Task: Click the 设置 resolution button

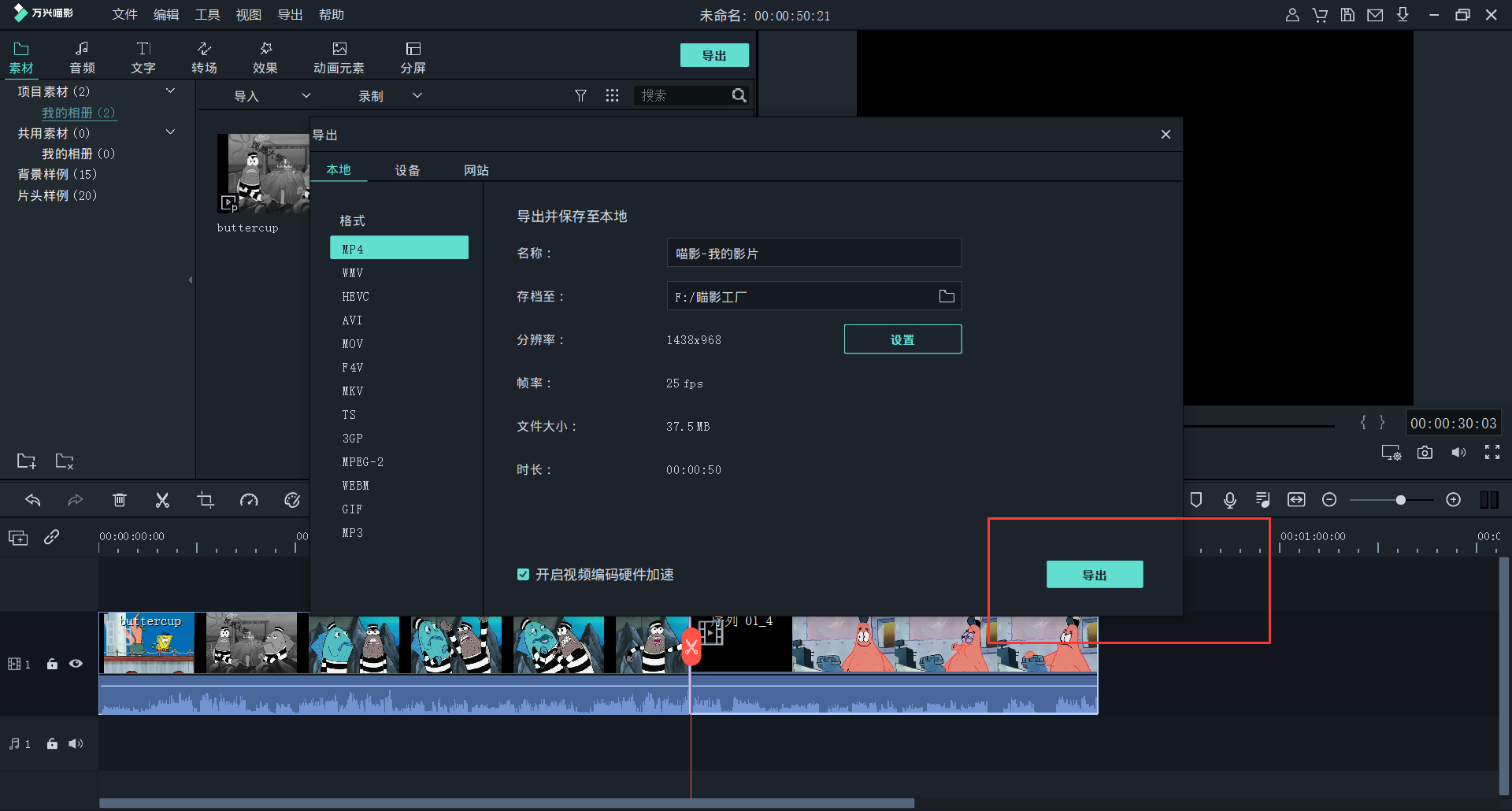Action: point(902,339)
